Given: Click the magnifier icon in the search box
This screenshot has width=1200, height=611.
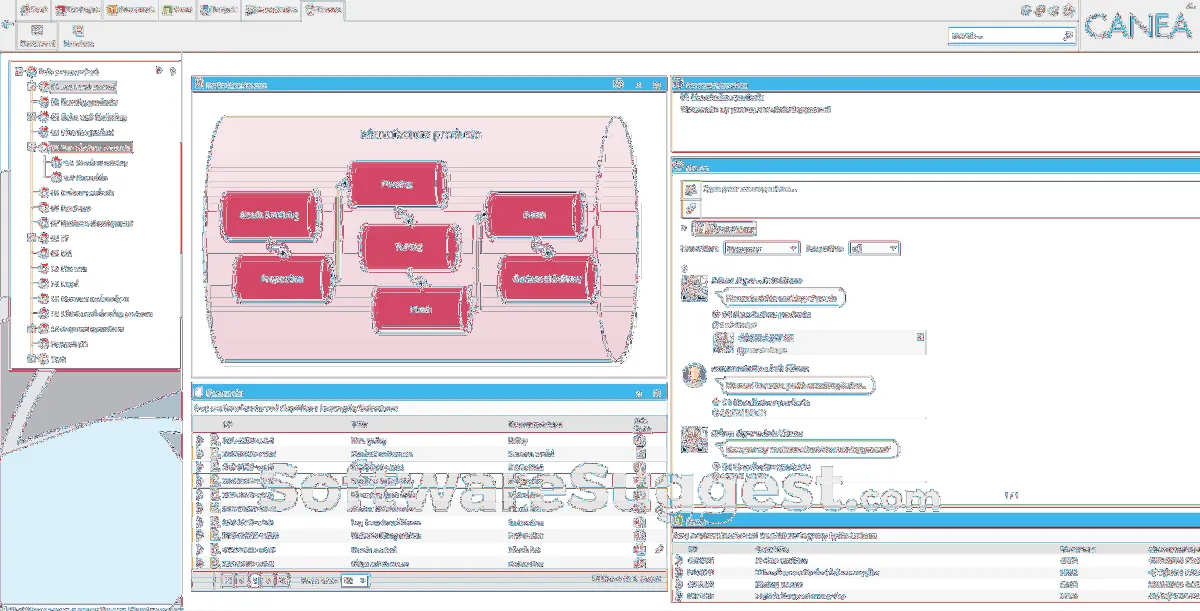Looking at the screenshot, I should (1067, 34).
